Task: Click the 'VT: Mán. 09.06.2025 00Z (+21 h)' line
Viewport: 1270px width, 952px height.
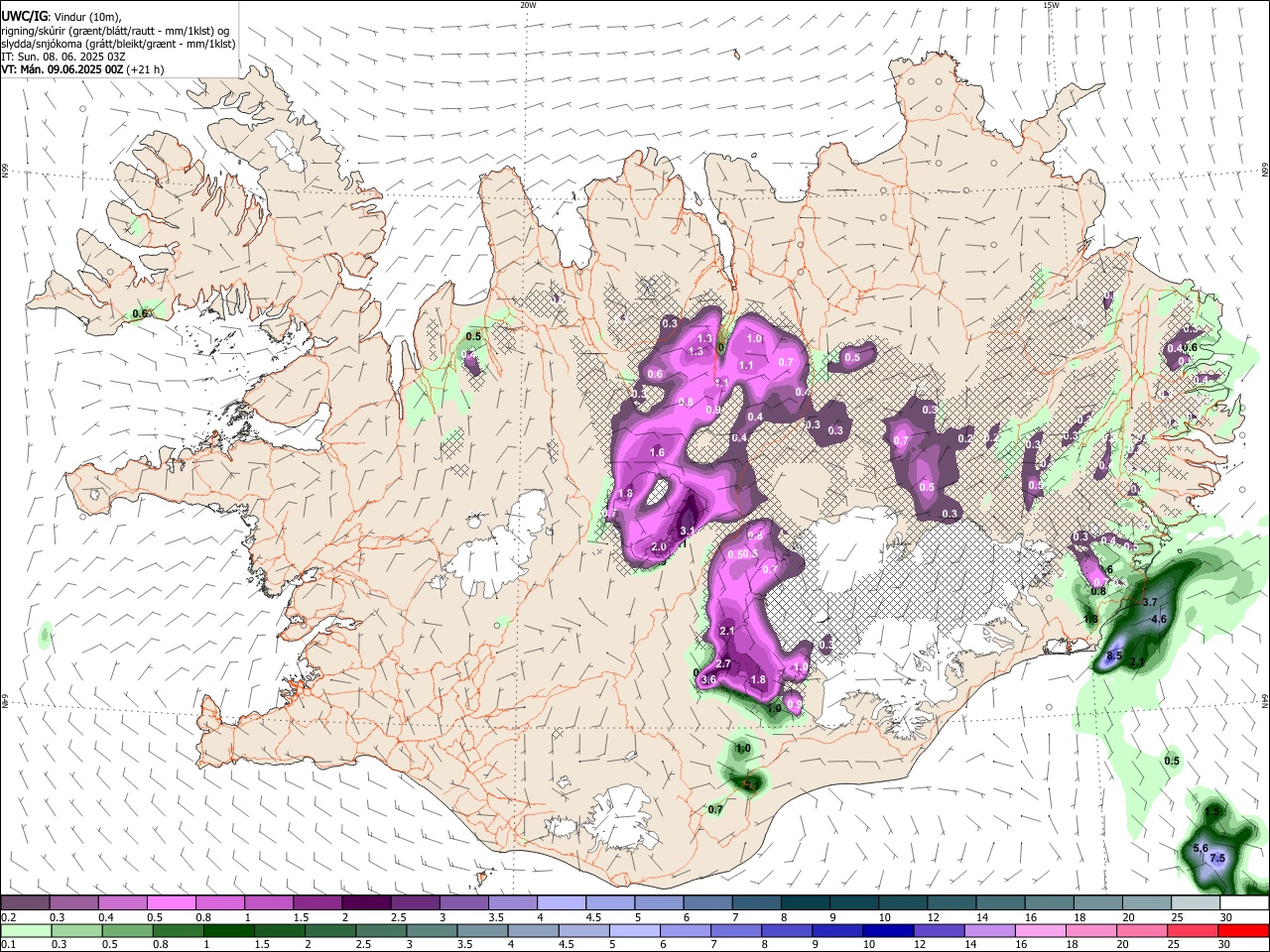Action: [83, 69]
